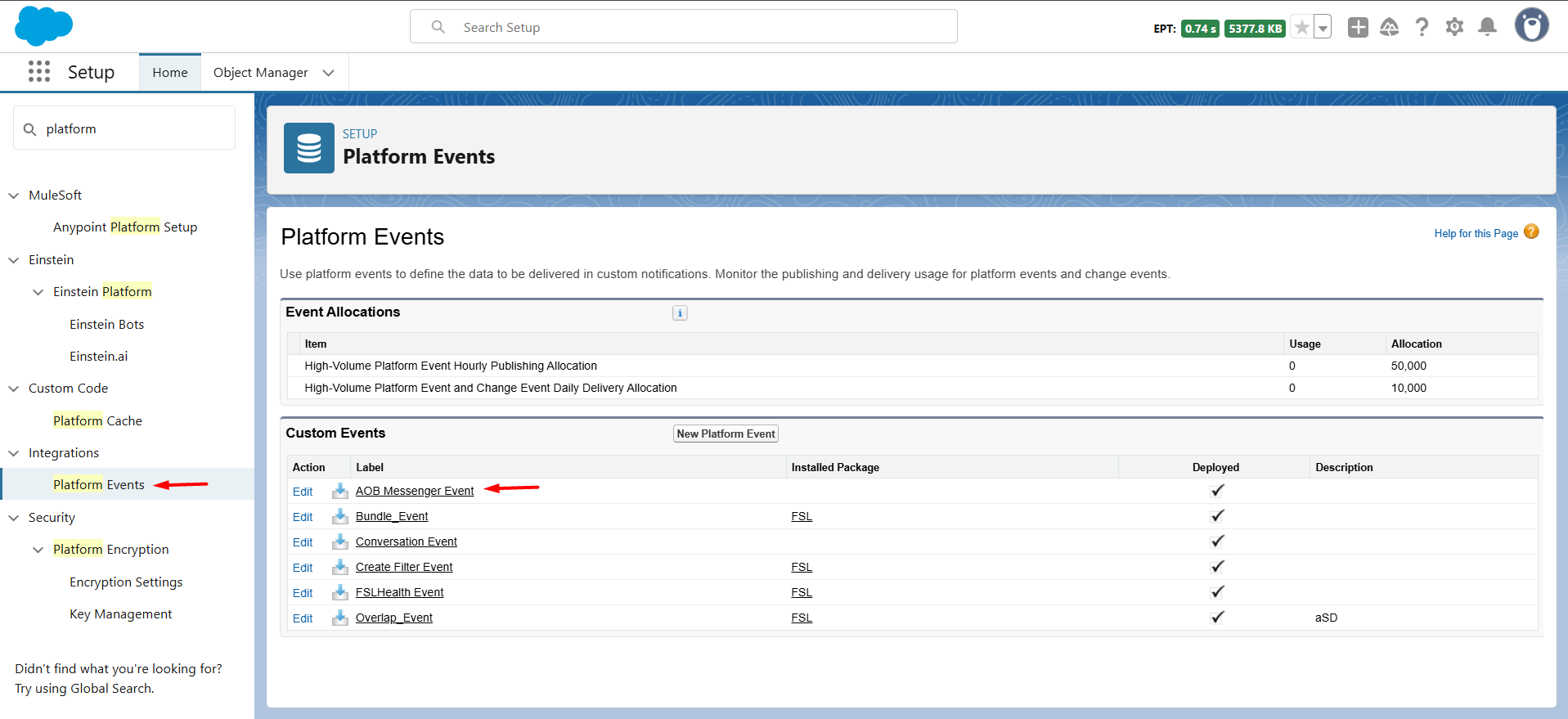The height and width of the screenshot is (719, 1568).
Task: Click the download icon for Bundle_Event
Action: click(x=340, y=516)
